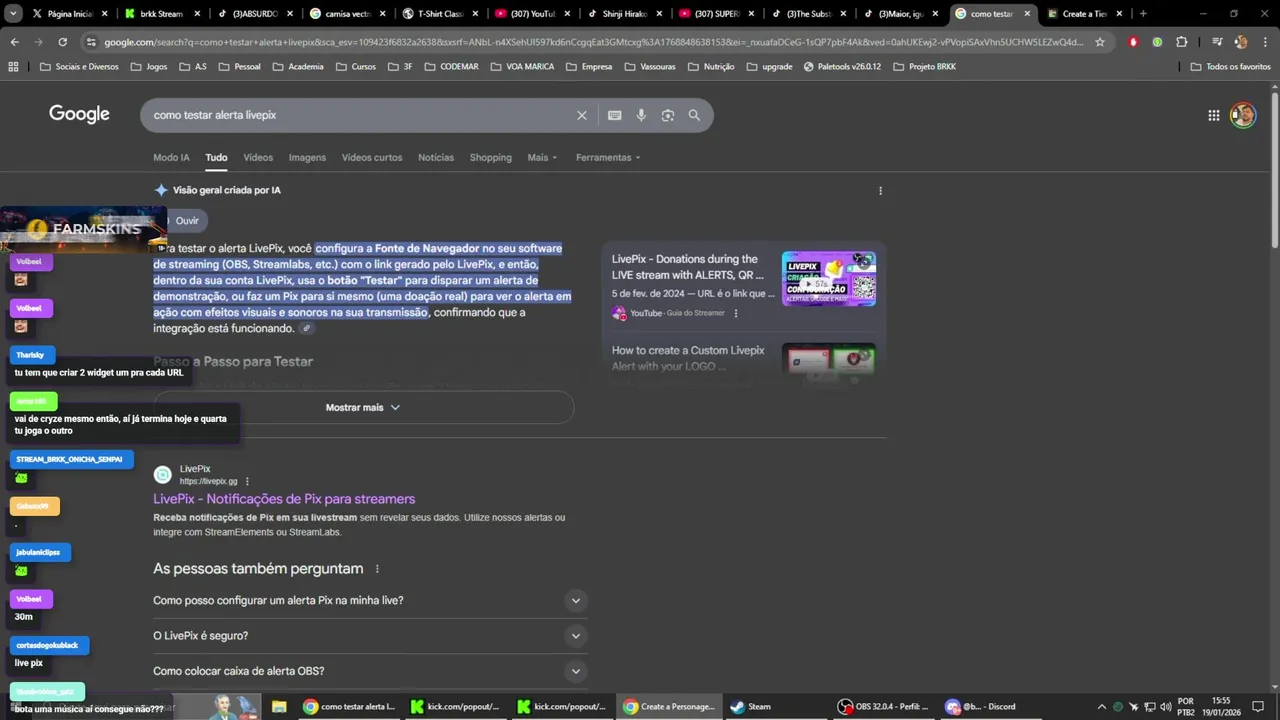Open the first 'kick.com/popout' taskbar window
Viewport: 1280px width, 720px height.
point(456,706)
